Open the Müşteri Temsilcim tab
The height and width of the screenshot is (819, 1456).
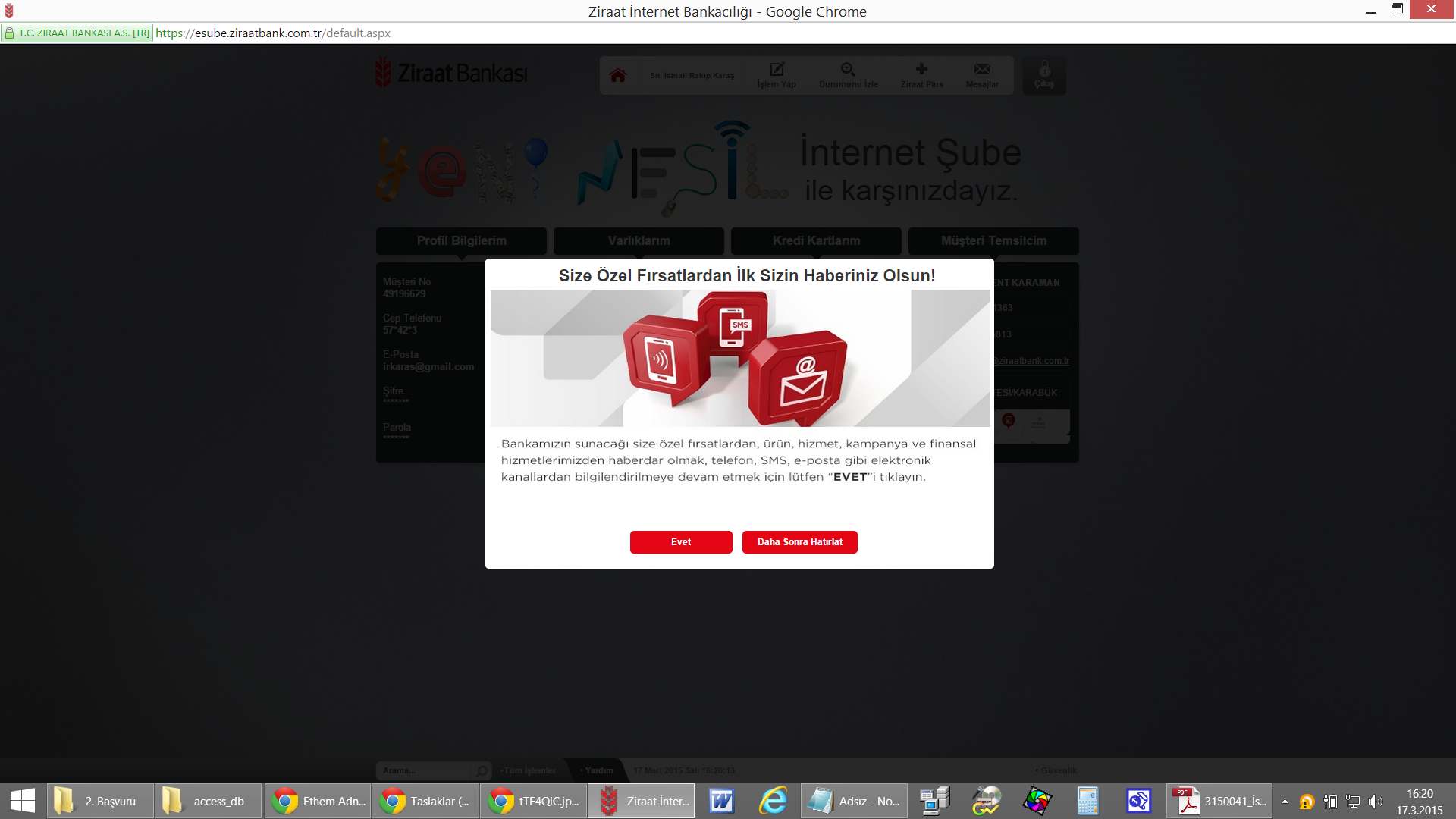pyautogui.click(x=993, y=240)
